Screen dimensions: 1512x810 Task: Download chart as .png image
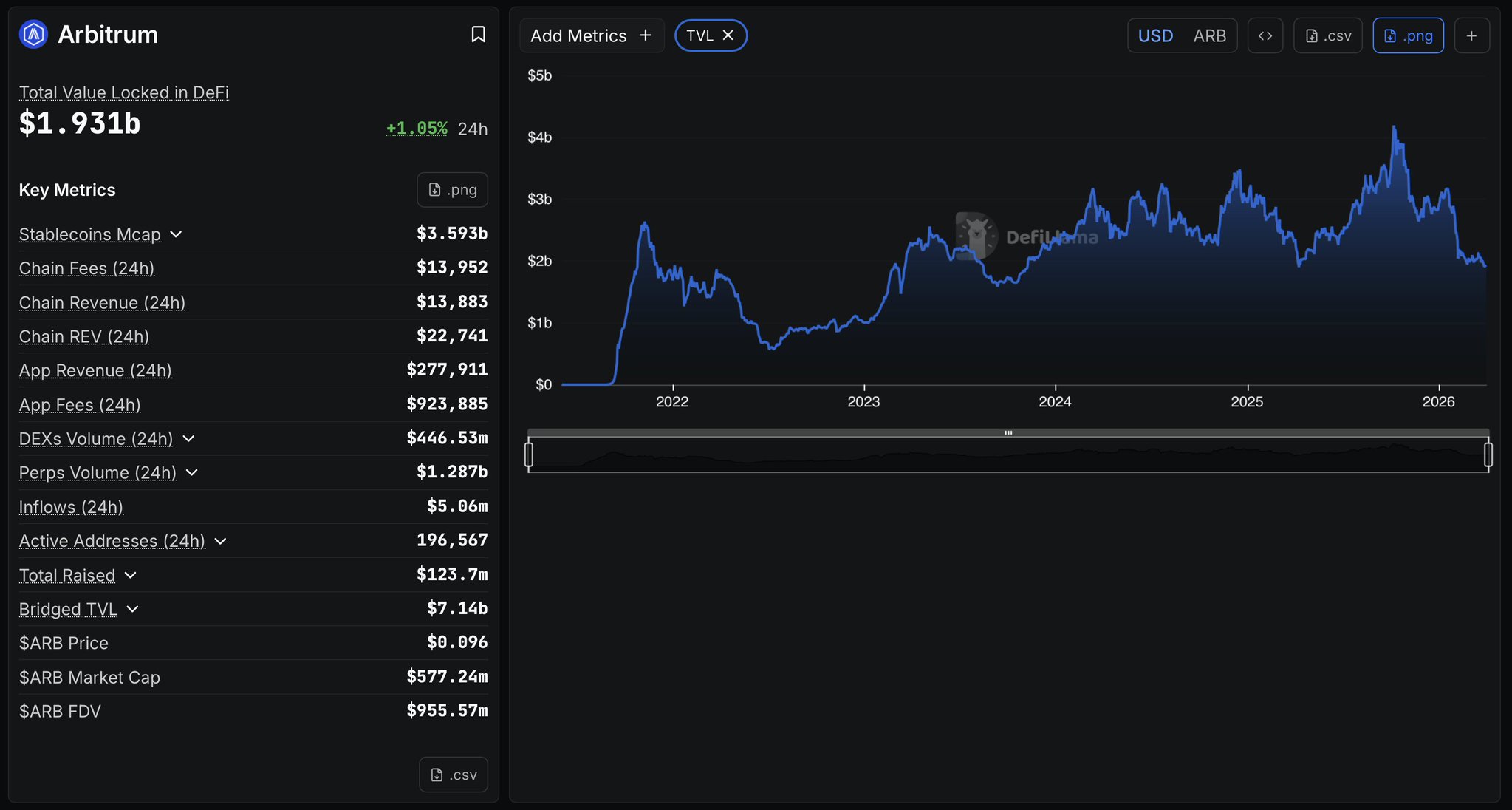click(1408, 35)
